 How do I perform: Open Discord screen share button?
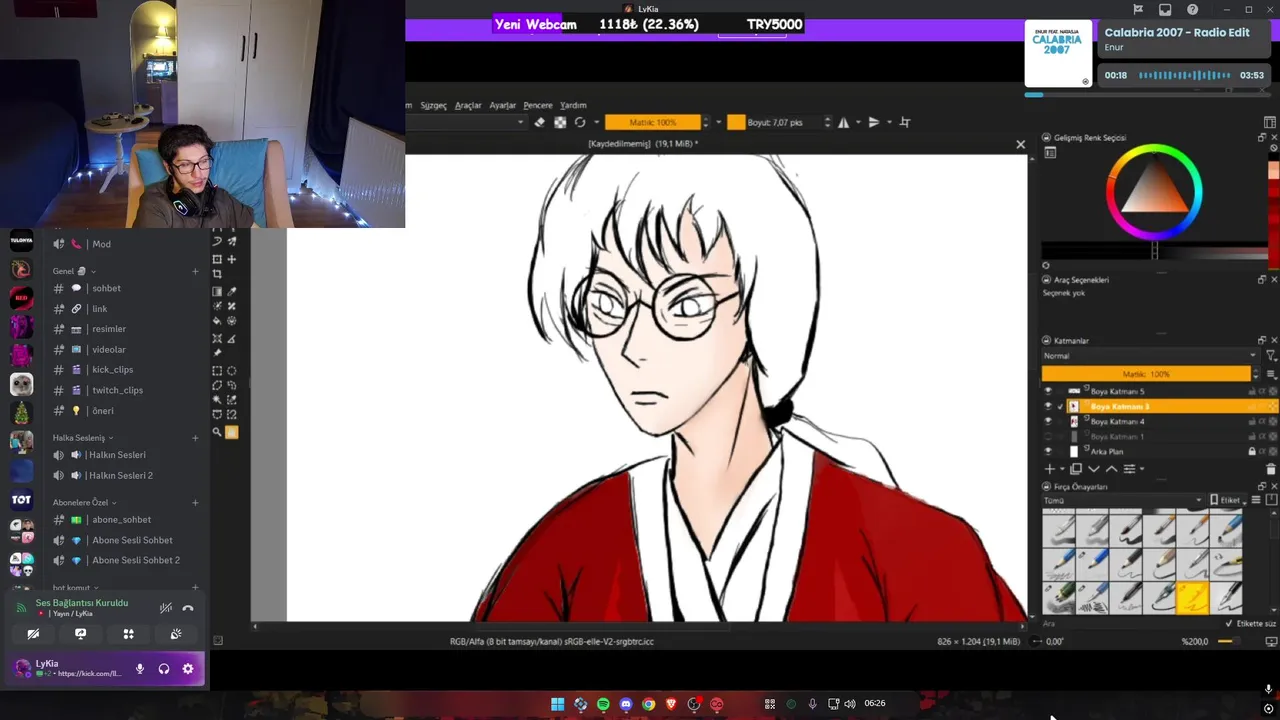tap(80, 634)
